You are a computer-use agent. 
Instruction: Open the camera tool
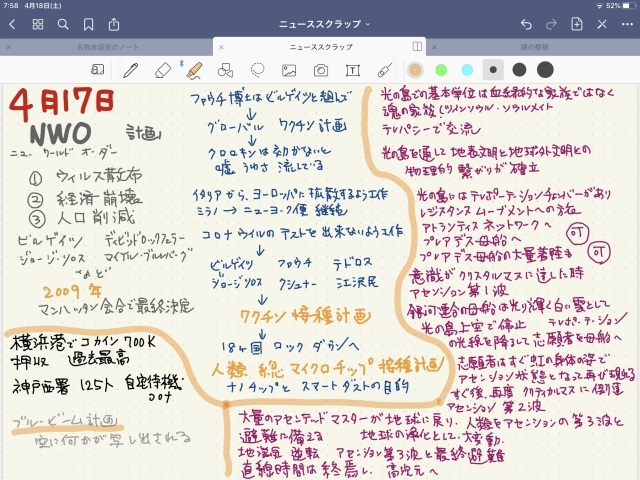[321, 71]
